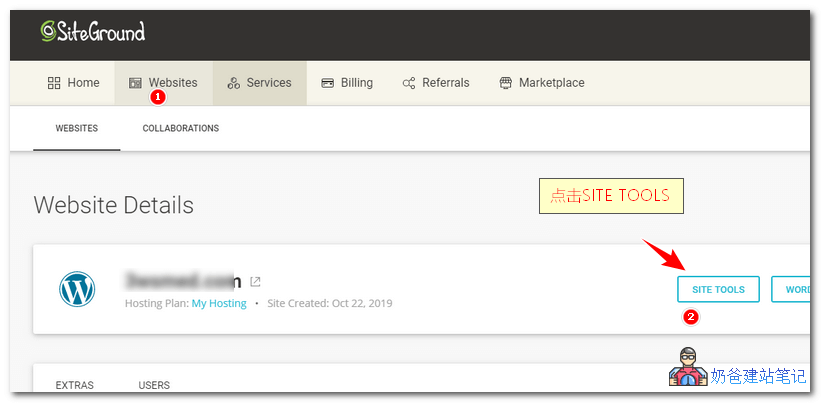The width and height of the screenshot is (821, 403).
Task: Open the Billing section
Action: (347, 83)
